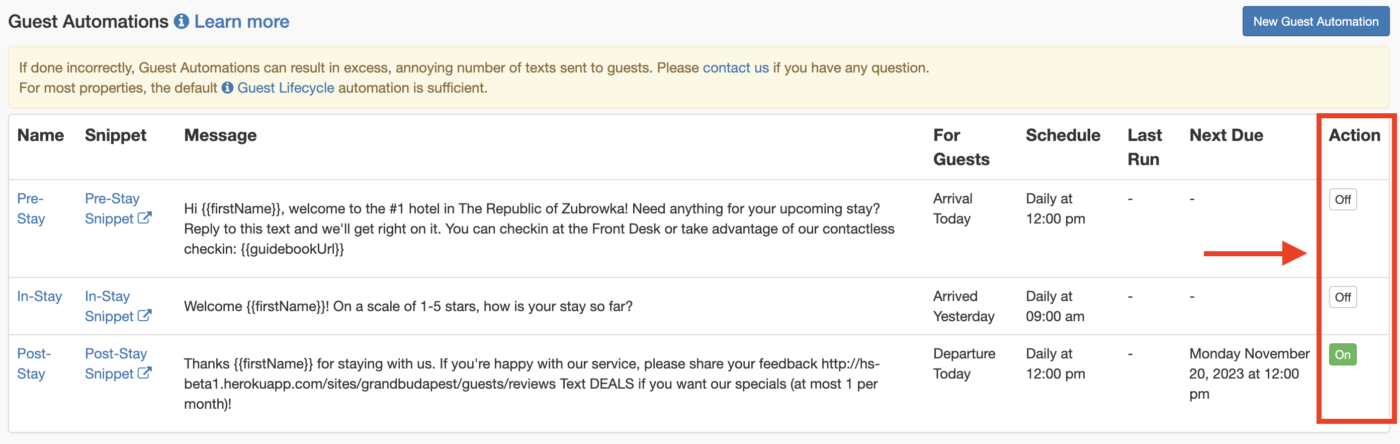
Task: Open the Pre-Stay automation name link
Action: point(31,208)
